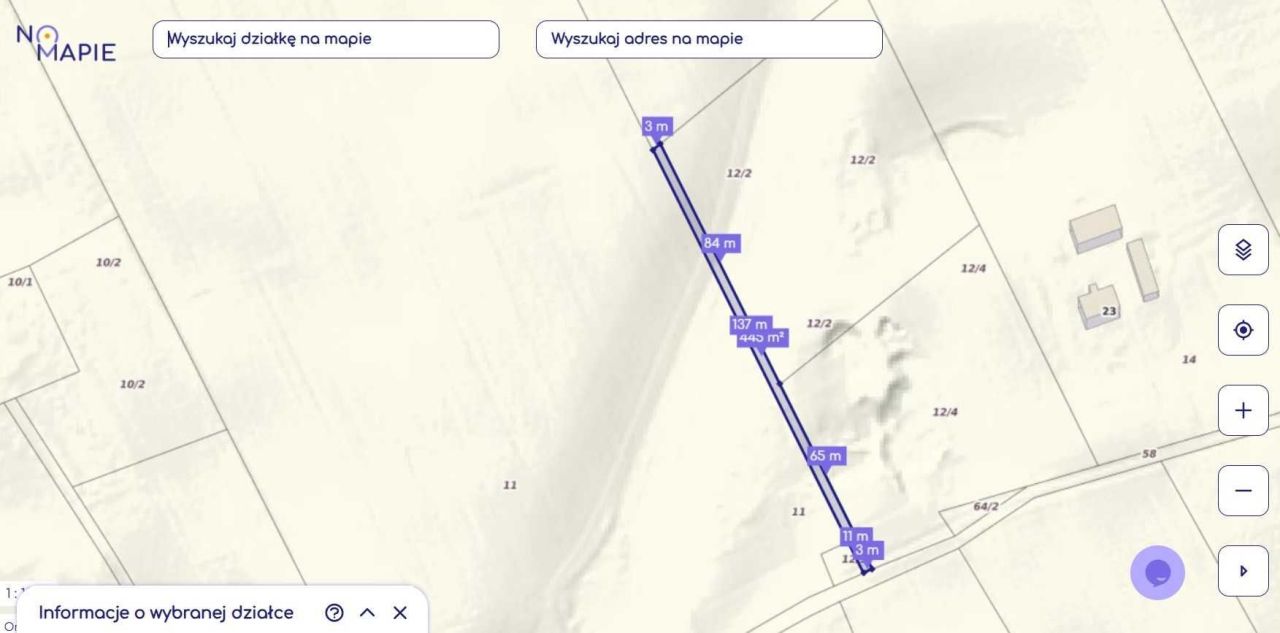Open the map layers panel
1280x633 pixels.
pyautogui.click(x=1243, y=250)
